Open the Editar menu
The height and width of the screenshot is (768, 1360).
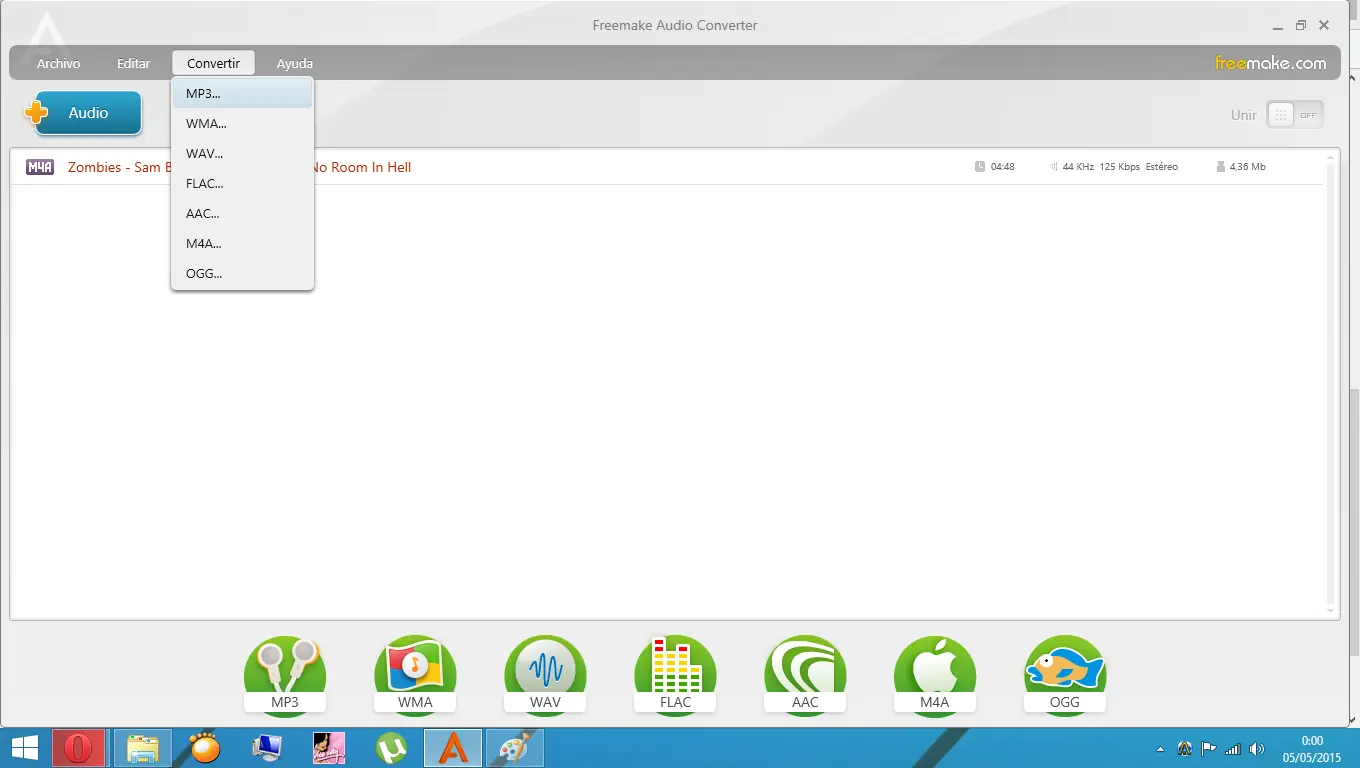tap(133, 63)
